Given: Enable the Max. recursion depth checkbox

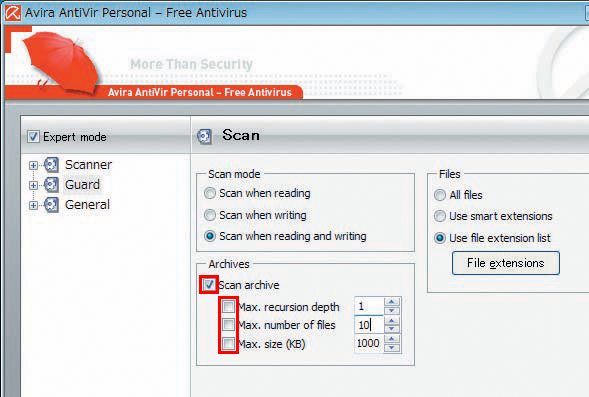Looking at the screenshot, I should pos(228,306).
